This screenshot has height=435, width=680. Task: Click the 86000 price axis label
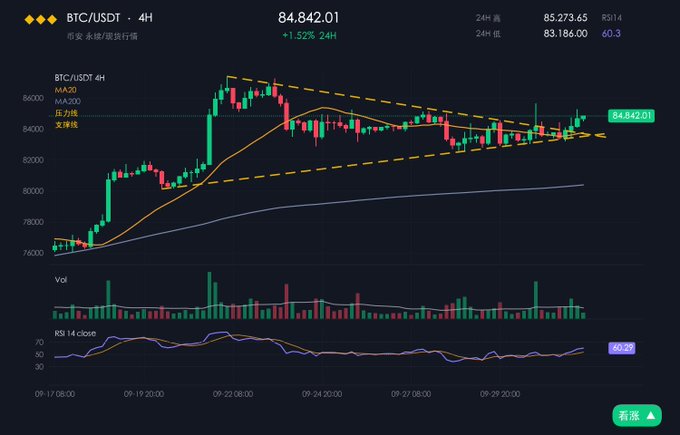(x=33, y=98)
